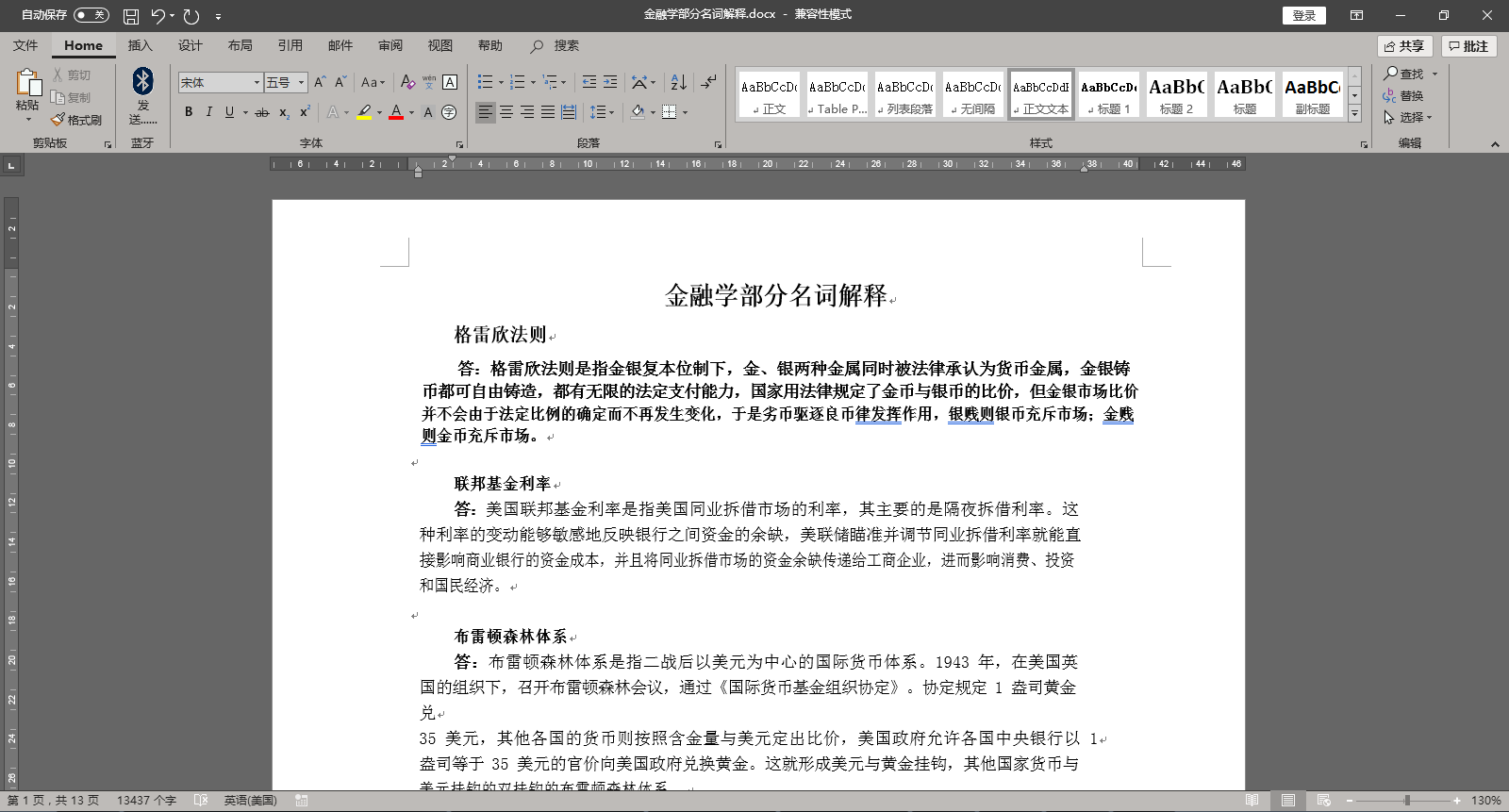
Task: Expand the bullet list dropdown arrow
Action: [x=499, y=83]
